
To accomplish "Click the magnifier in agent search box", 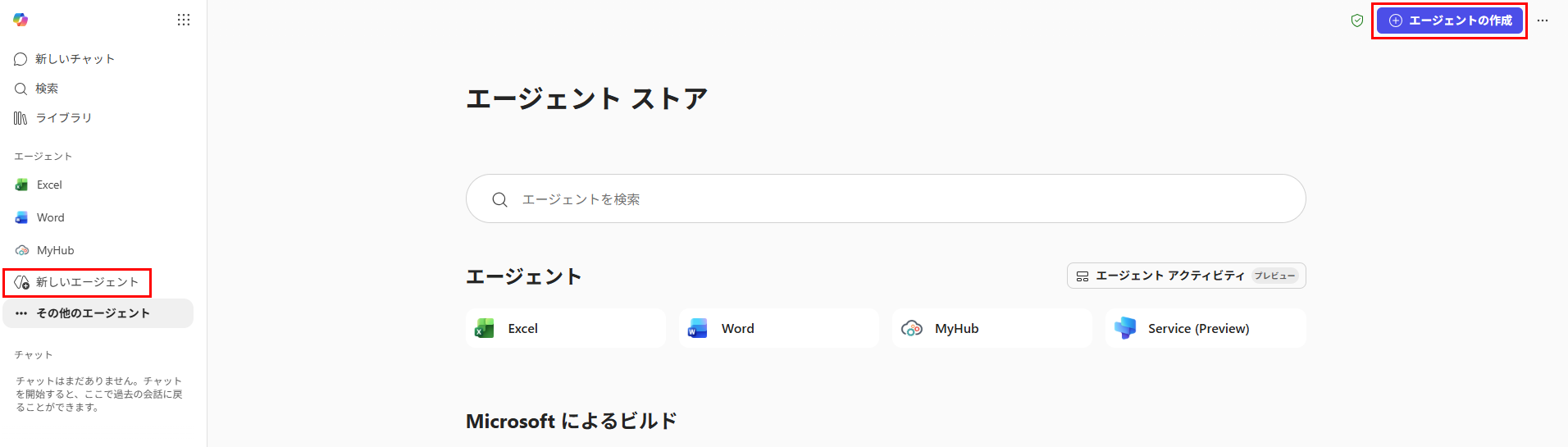I will [499, 199].
